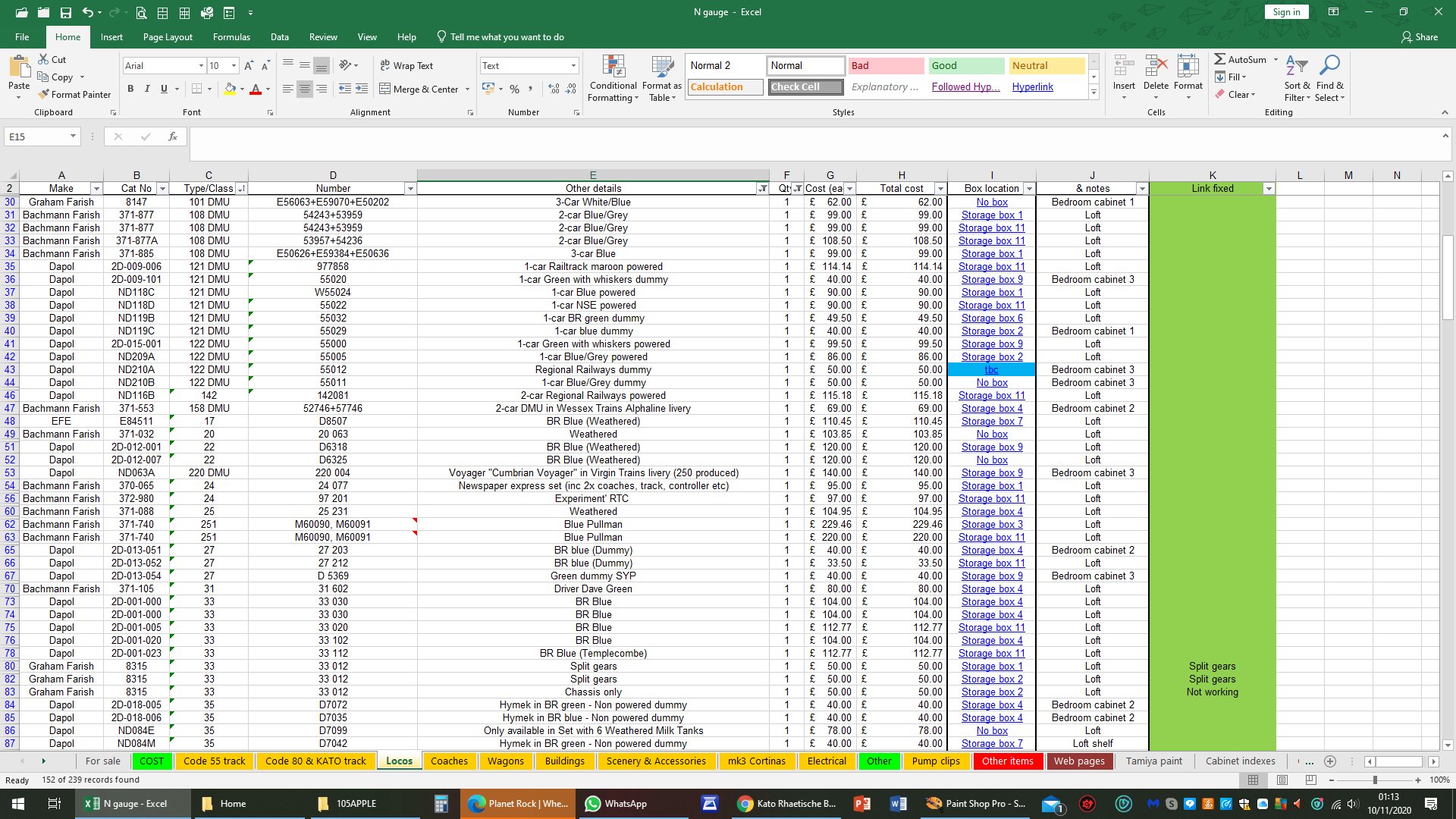Screen dimensions: 1456x819
Task: Apply the Good cell style swatch
Action: 966,66
